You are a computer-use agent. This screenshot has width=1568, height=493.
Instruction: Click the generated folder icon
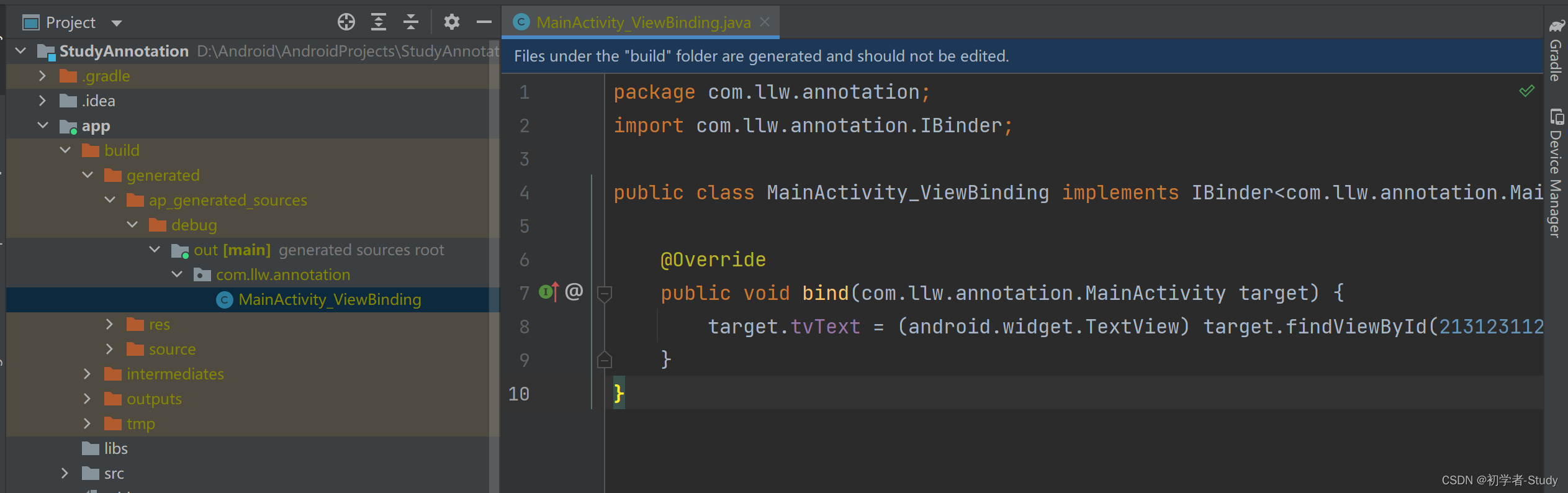coord(113,175)
